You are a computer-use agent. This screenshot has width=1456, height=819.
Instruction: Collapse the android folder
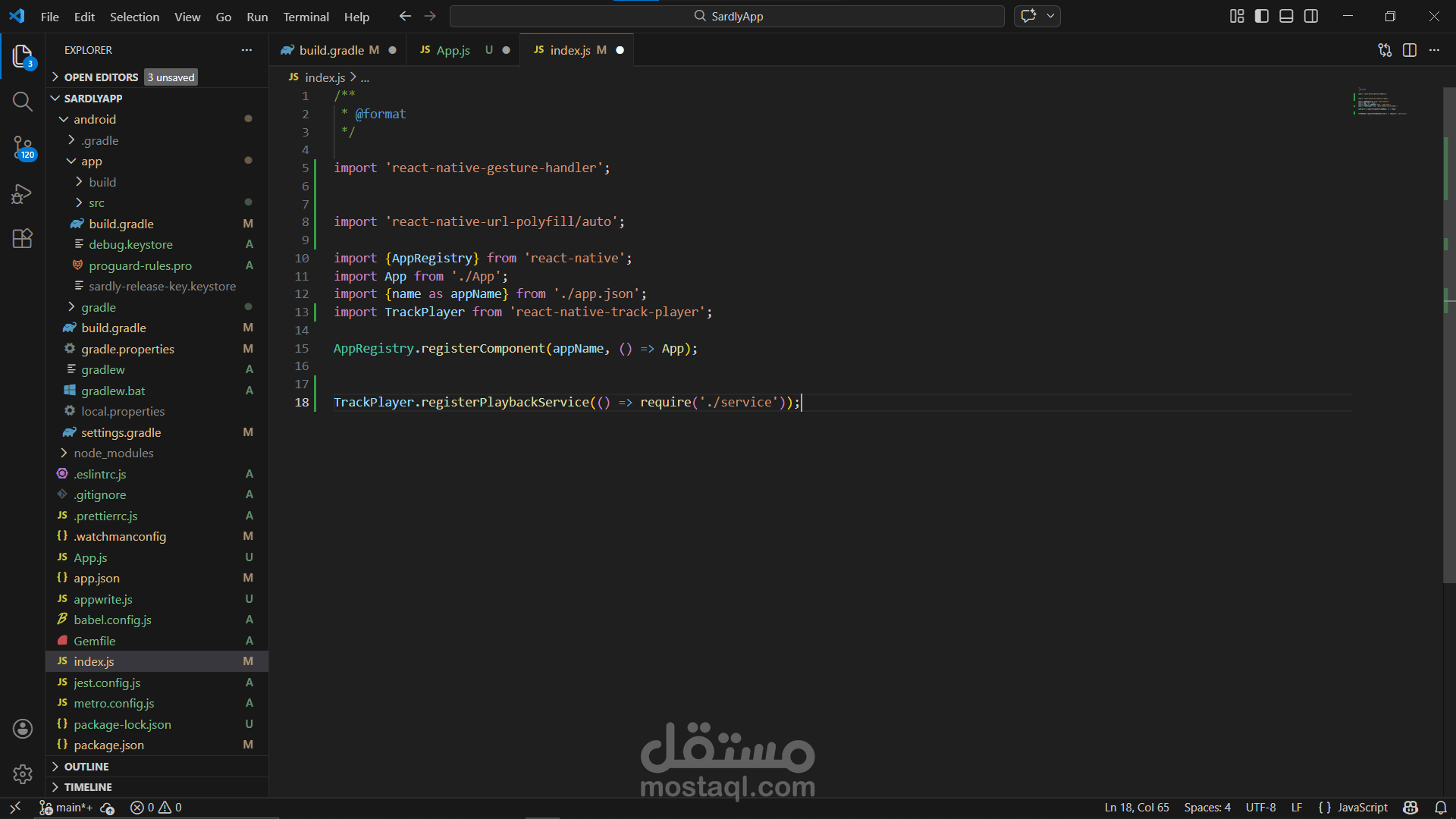(x=94, y=119)
